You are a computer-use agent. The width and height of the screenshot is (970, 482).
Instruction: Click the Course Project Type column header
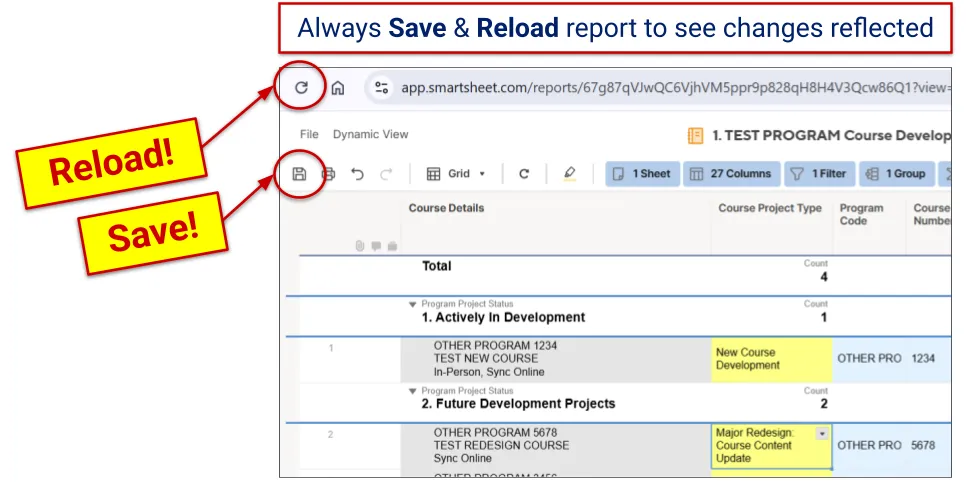(770, 208)
